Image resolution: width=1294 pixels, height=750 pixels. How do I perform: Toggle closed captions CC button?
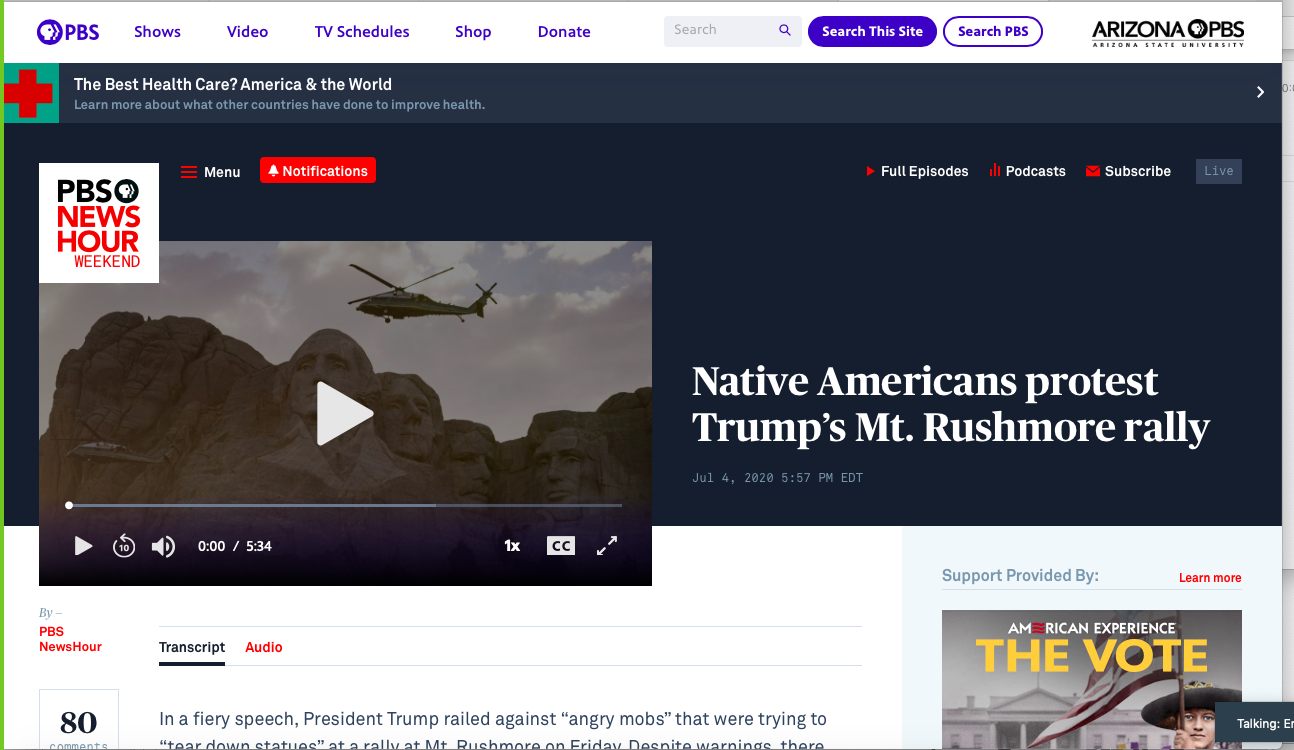point(561,546)
